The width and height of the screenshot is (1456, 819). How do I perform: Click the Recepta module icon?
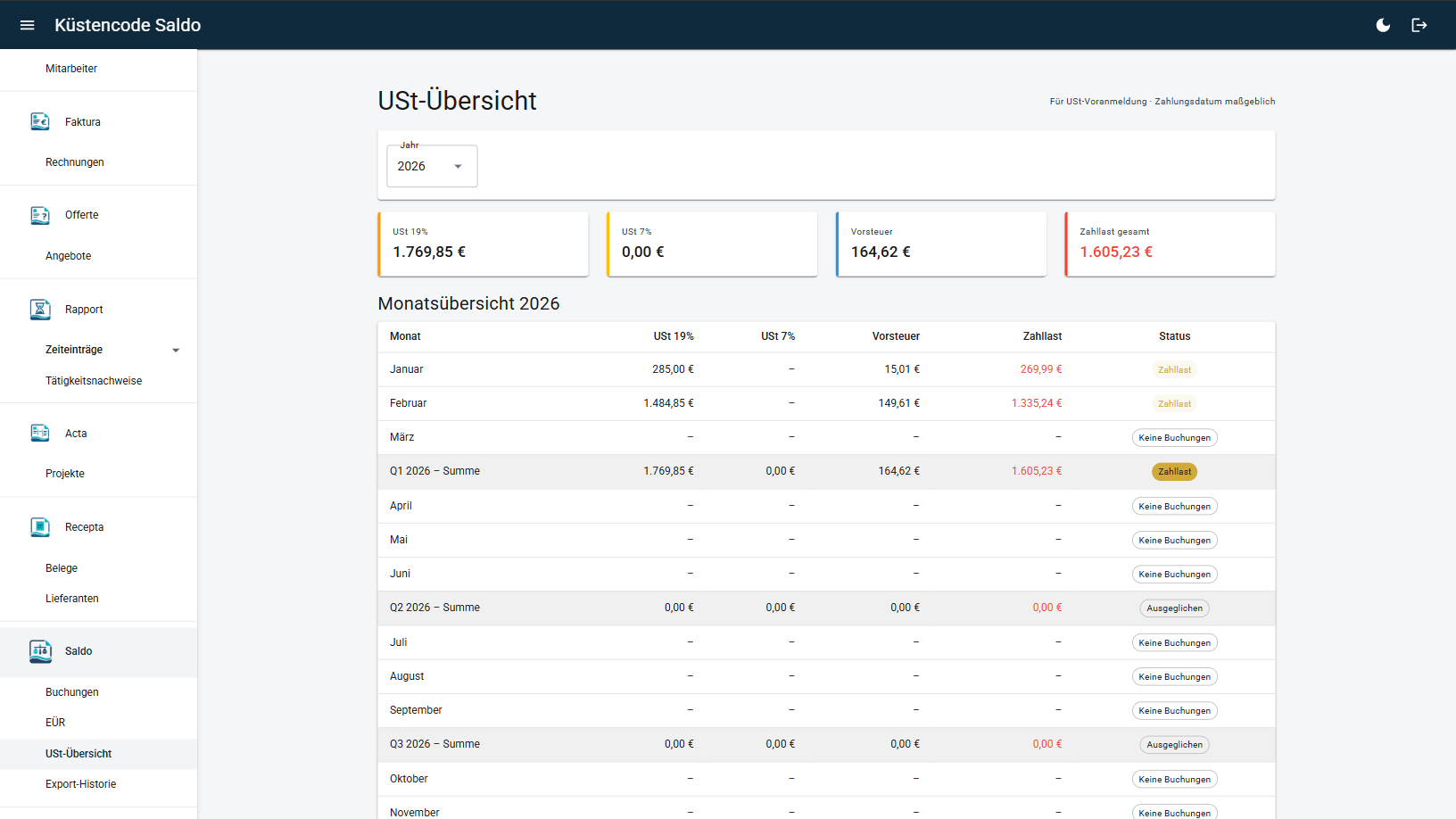pyautogui.click(x=40, y=527)
